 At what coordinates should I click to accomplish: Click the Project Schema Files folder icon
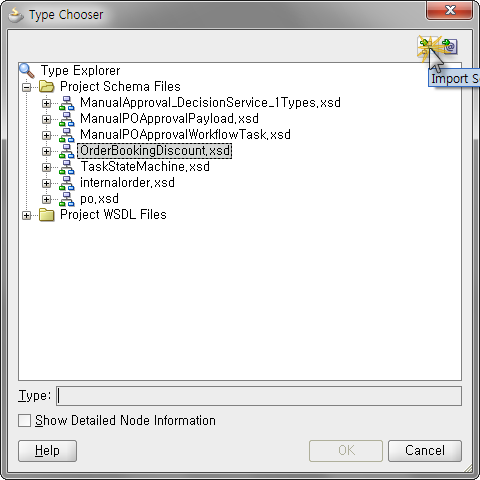47,87
